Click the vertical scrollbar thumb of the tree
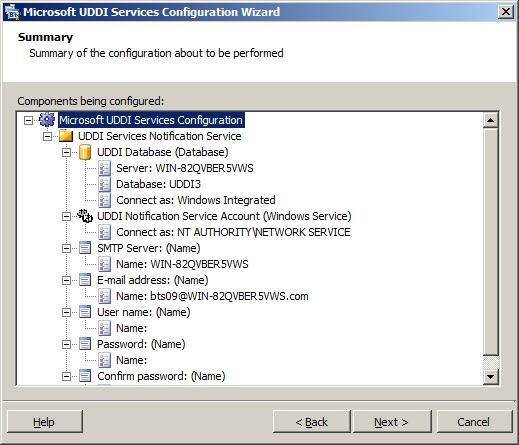 (x=490, y=241)
